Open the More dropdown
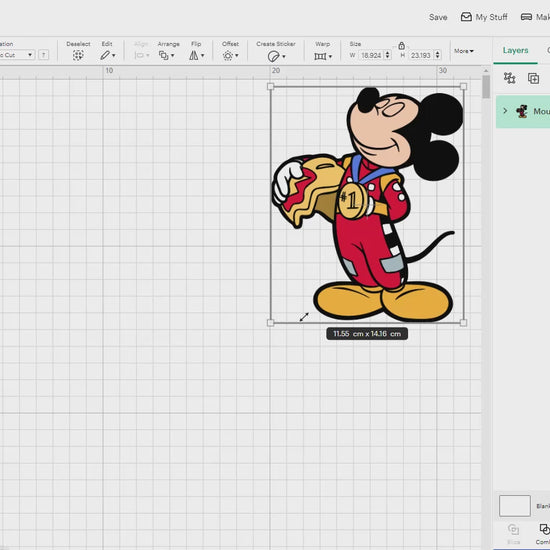Image resolution: width=550 pixels, height=550 pixels. (x=464, y=51)
